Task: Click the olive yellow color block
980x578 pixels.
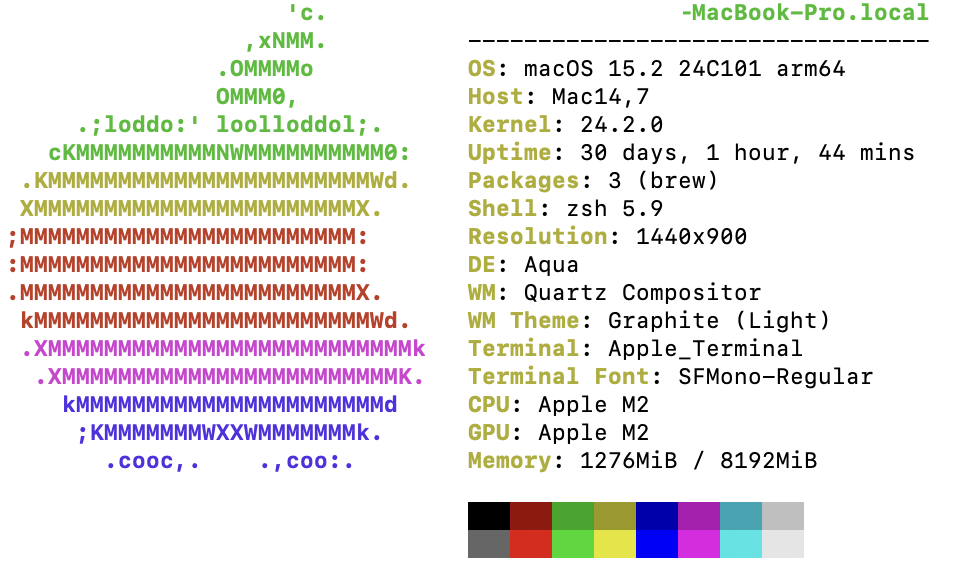Action: 615,516
